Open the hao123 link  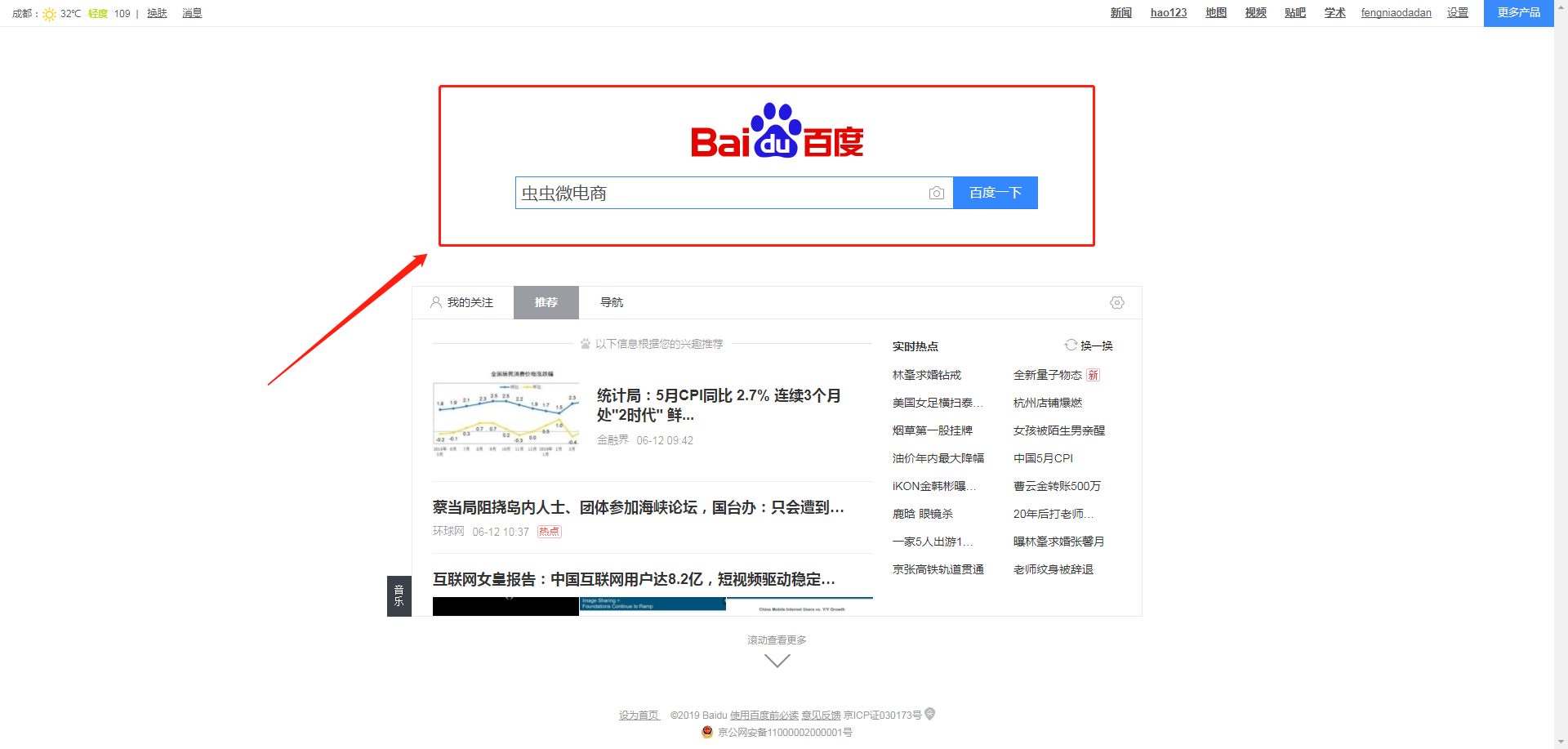point(1169,13)
